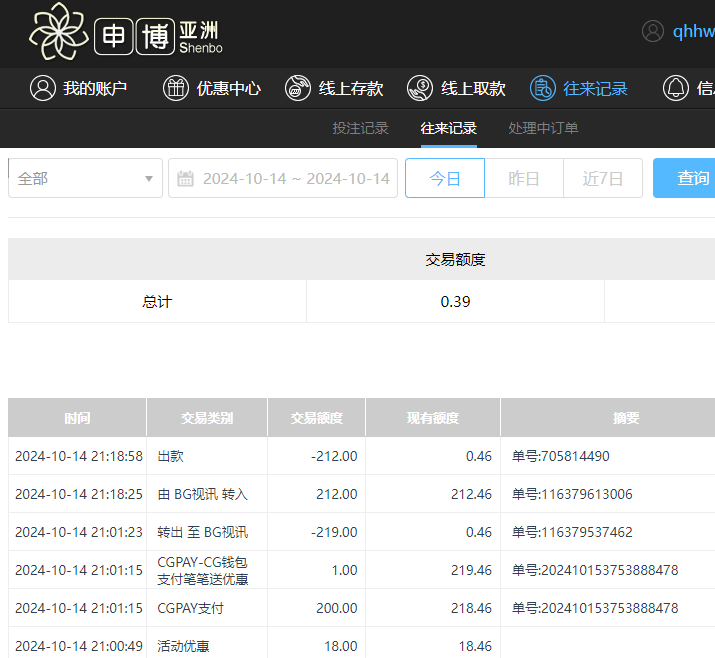Switch to the 投注记录 tab
This screenshot has height=658, width=715.
360,128
